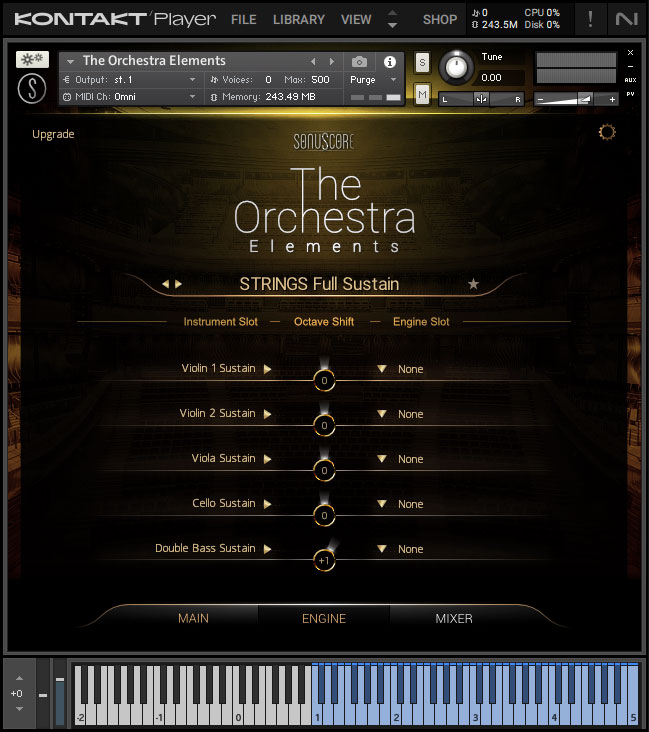Expand the instrument name menu arrow

click(70, 61)
